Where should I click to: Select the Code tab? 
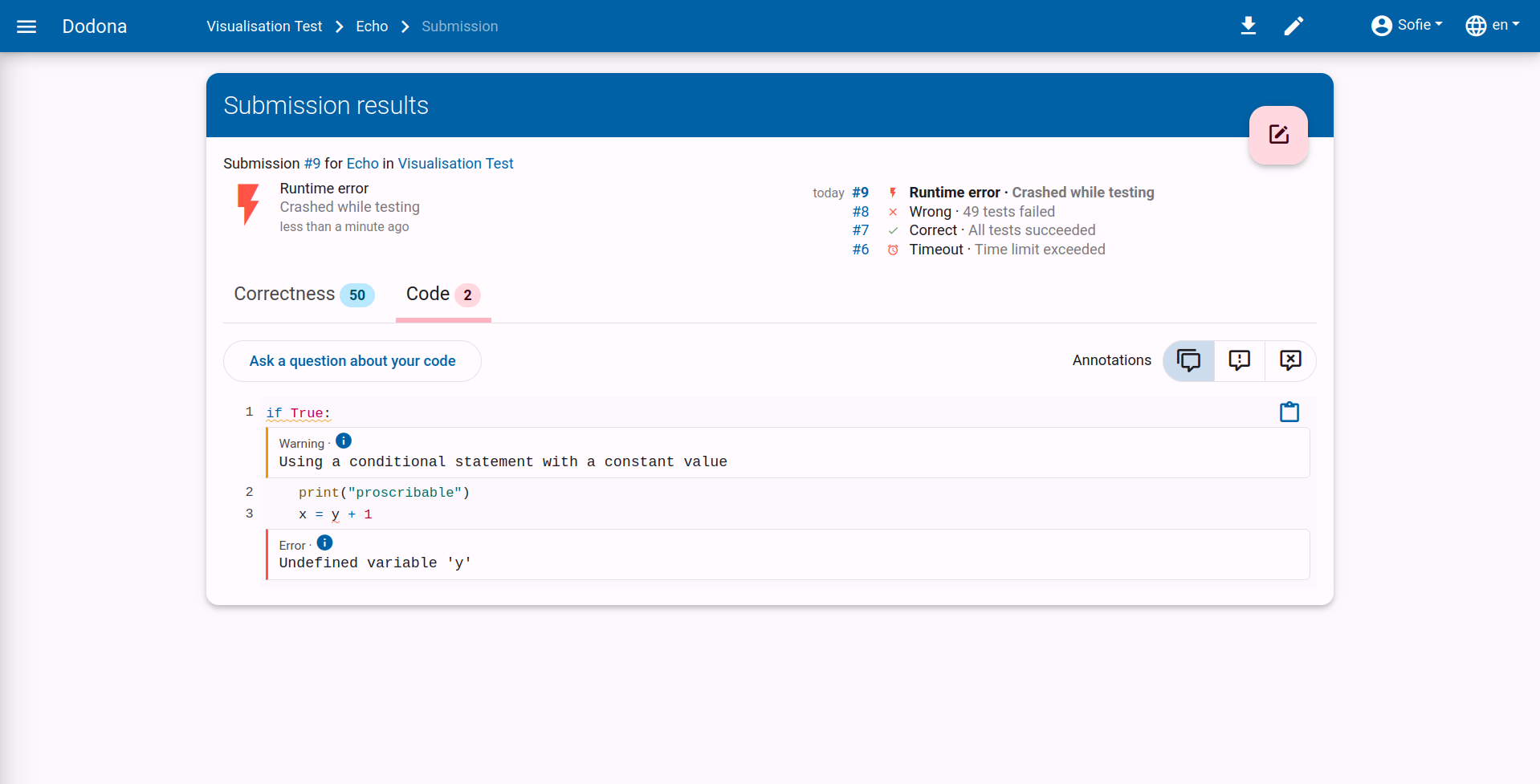[443, 295]
